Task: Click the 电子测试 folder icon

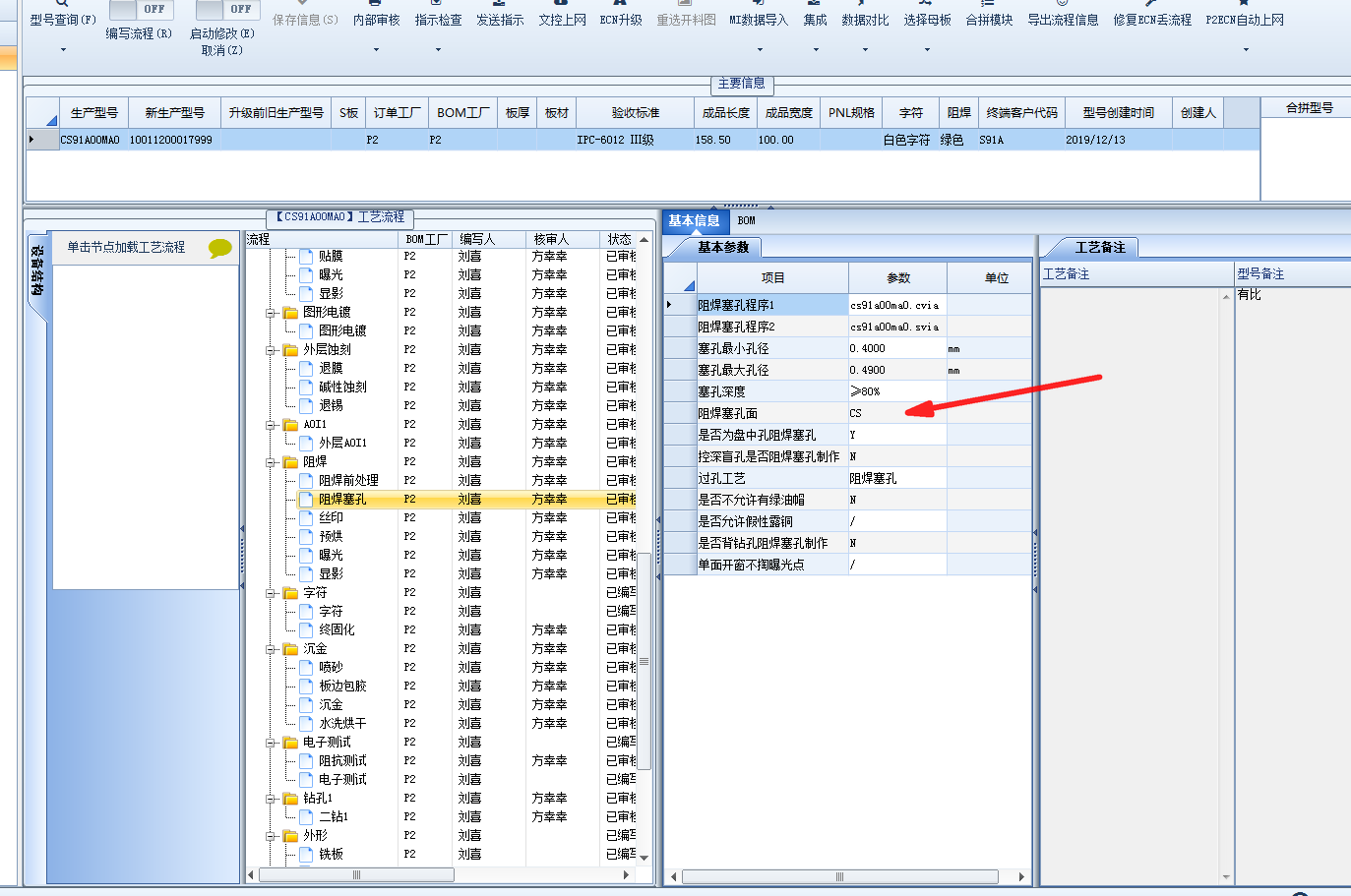Action: click(x=290, y=742)
